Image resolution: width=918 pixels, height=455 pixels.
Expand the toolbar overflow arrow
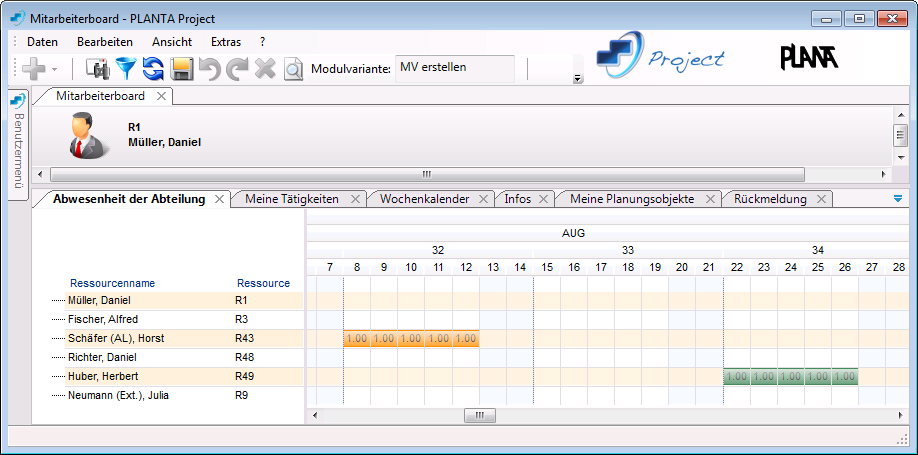click(578, 78)
